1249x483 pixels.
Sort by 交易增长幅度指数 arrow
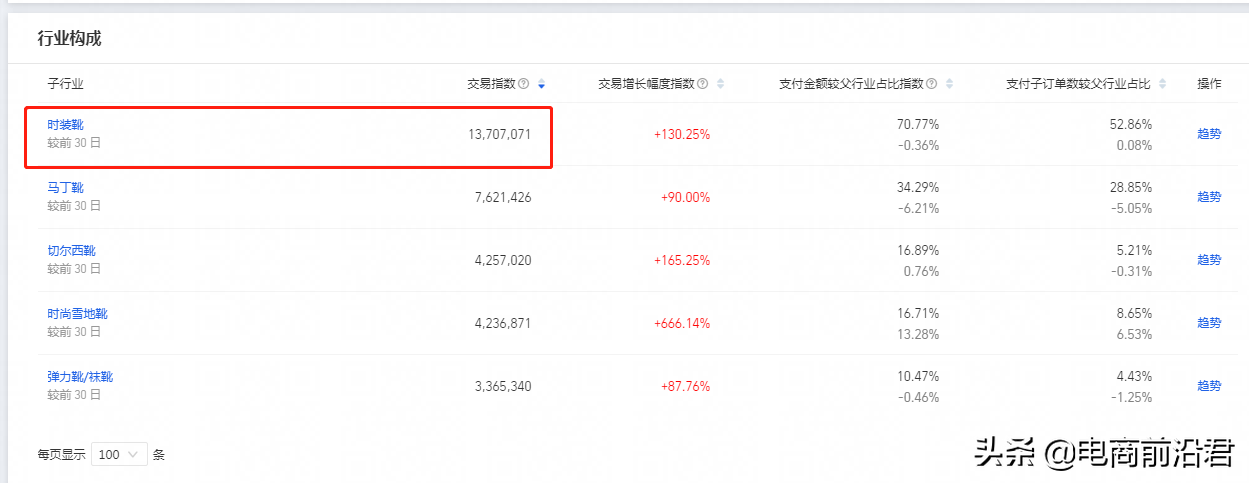coord(720,84)
